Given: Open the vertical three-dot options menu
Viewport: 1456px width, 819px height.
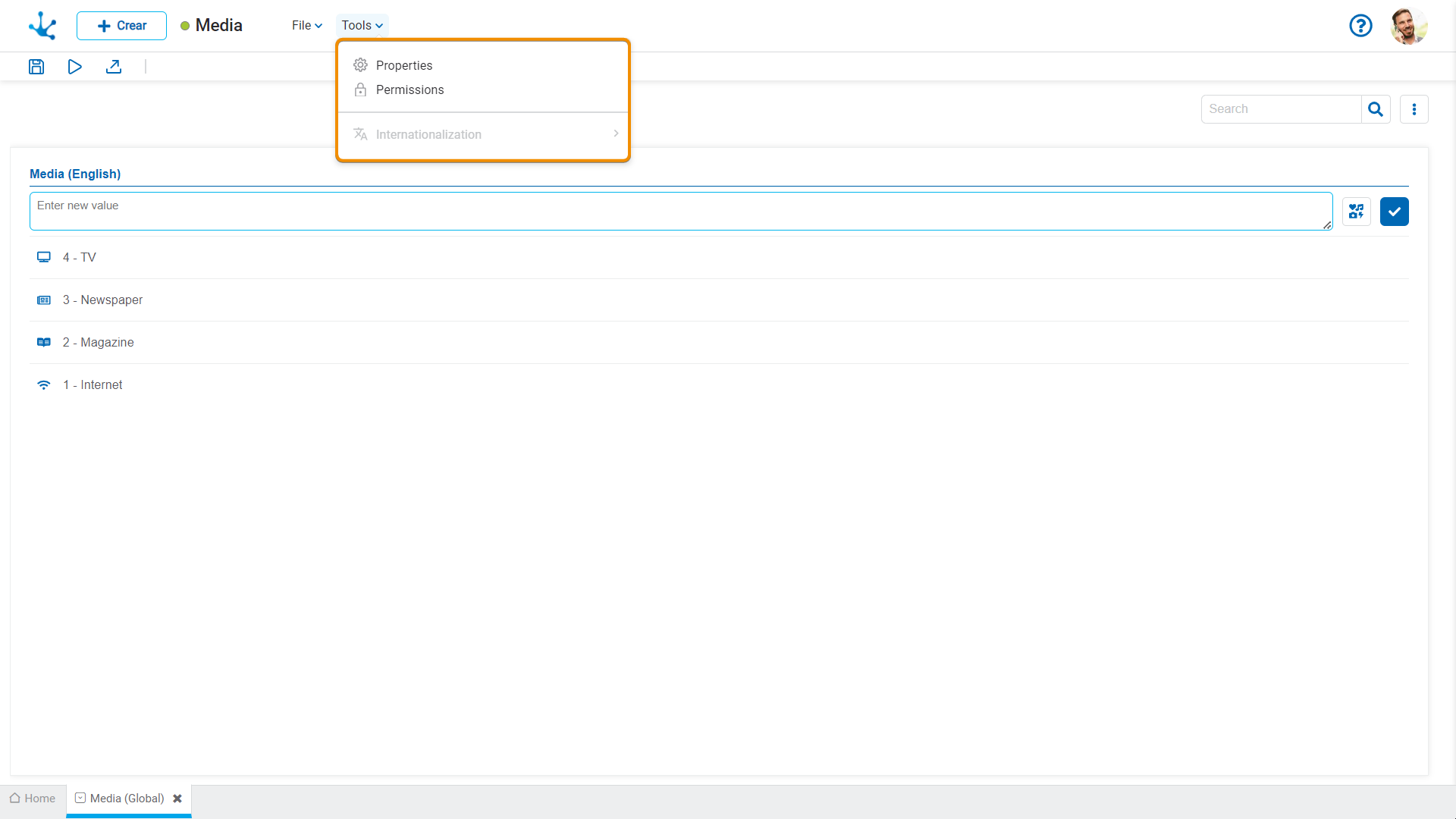Looking at the screenshot, I should click(x=1414, y=109).
